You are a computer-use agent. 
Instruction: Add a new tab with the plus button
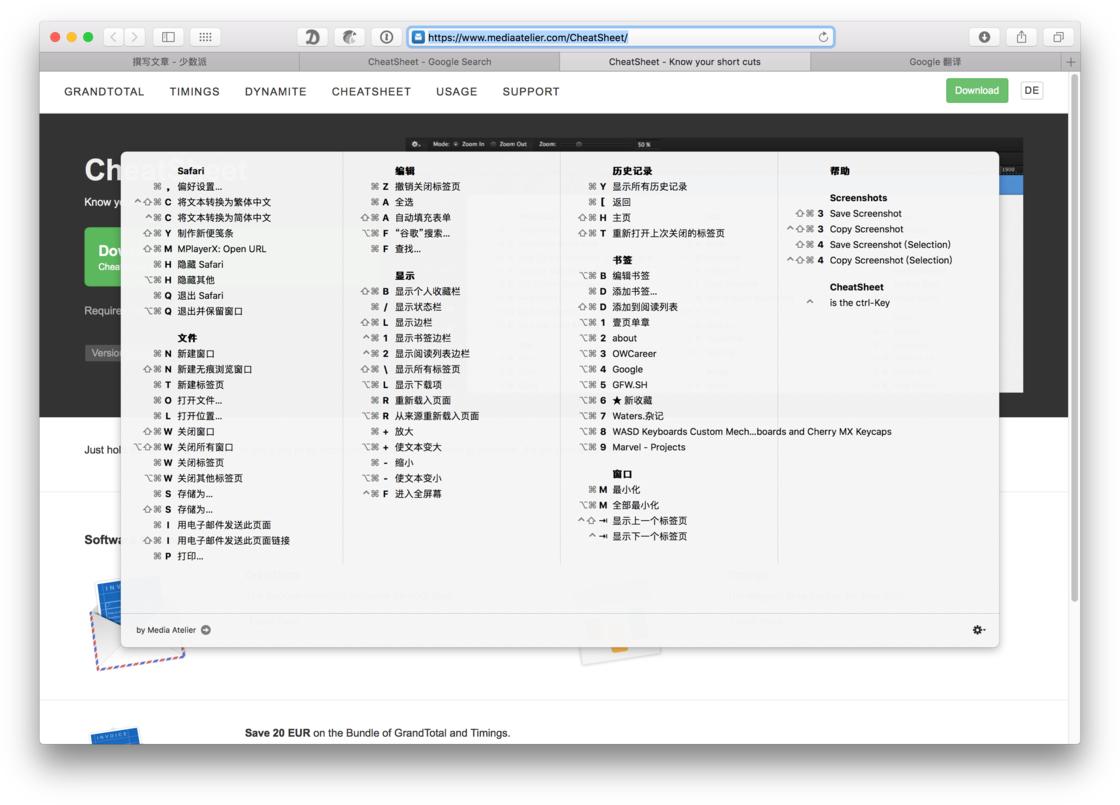click(x=1070, y=62)
